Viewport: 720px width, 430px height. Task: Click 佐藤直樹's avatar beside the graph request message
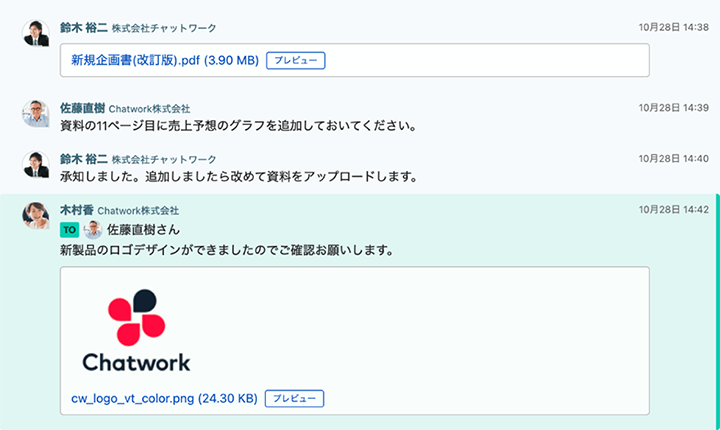coord(35,113)
